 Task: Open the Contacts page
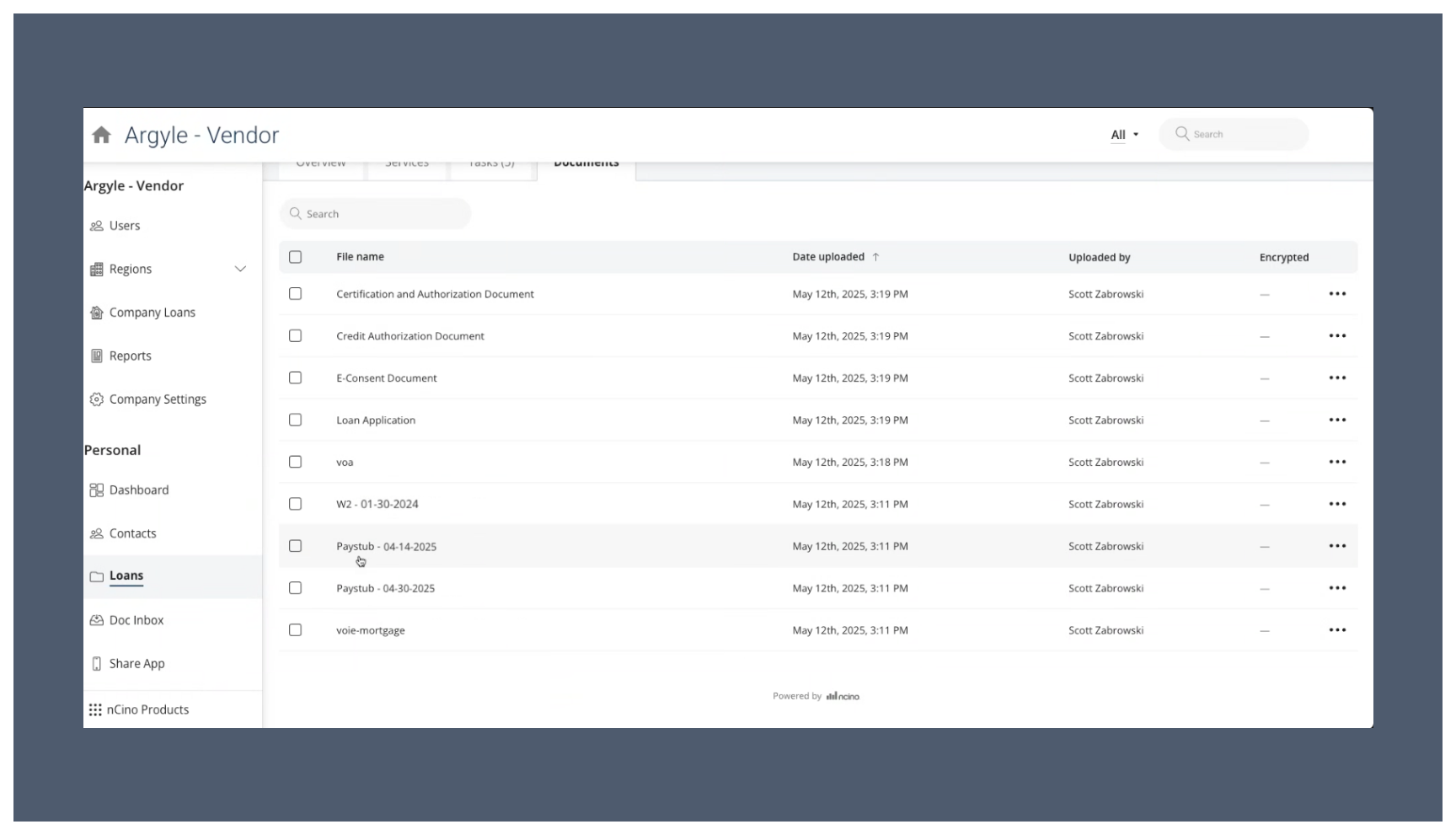tap(132, 533)
